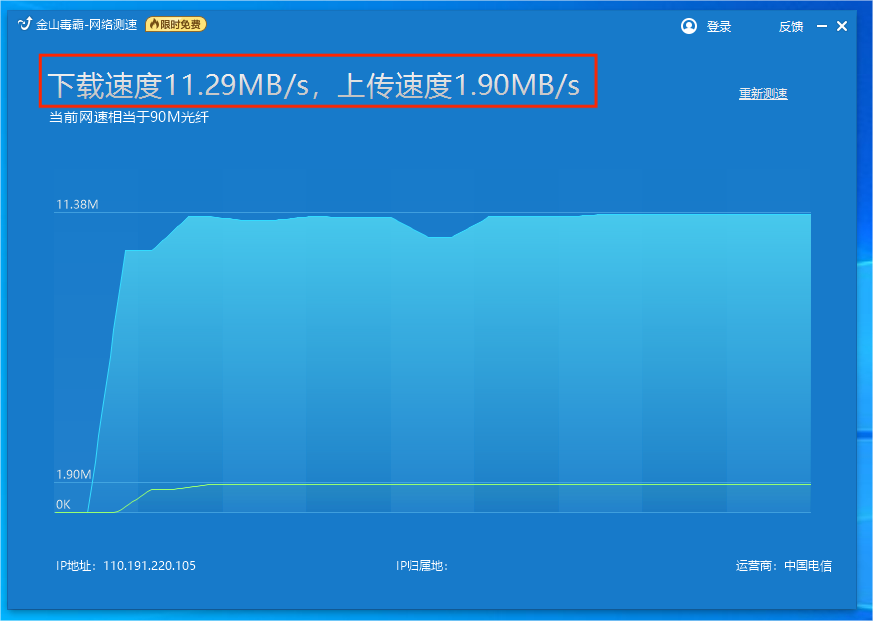Click the 0K baseline label on the chart
The height and width of the screenshot is (621, 873).
(62, 505)
